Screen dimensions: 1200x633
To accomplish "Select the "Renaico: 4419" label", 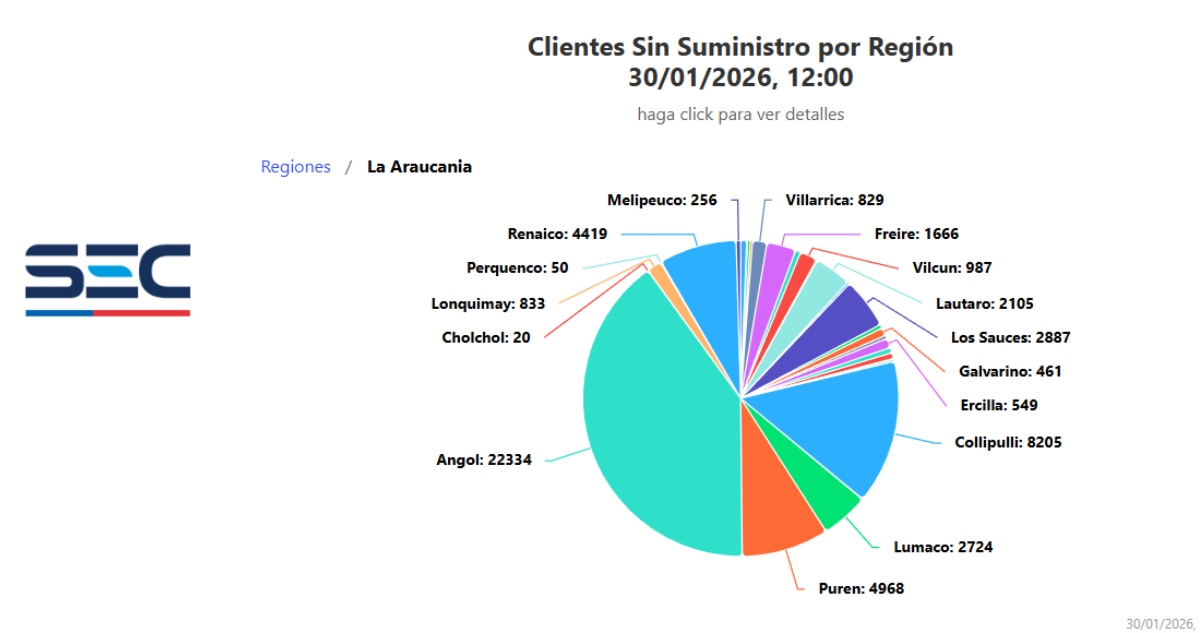I will (x=557, y=235).
